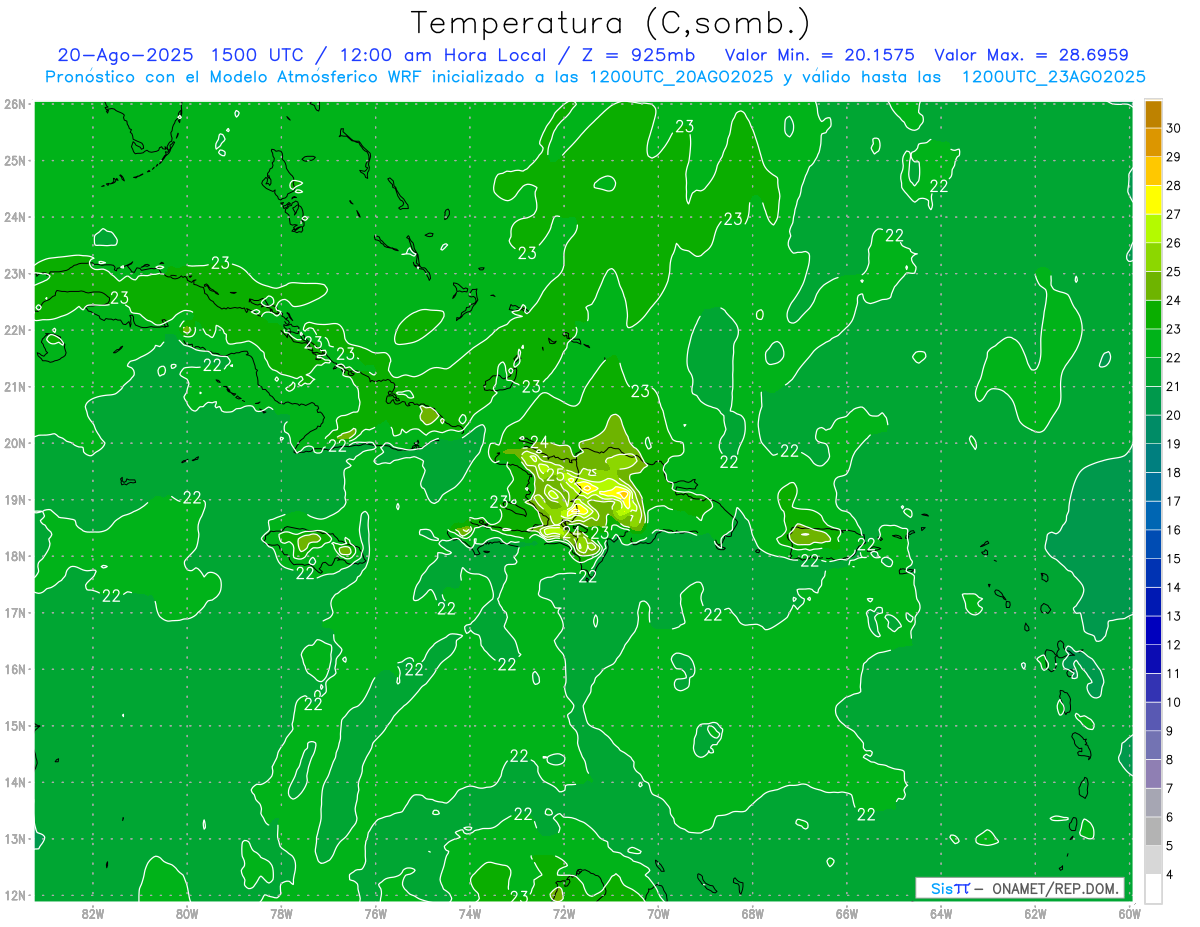
Task: Click "Valor Max. = 28.6959" text
Action: (x=1031, y=55)
